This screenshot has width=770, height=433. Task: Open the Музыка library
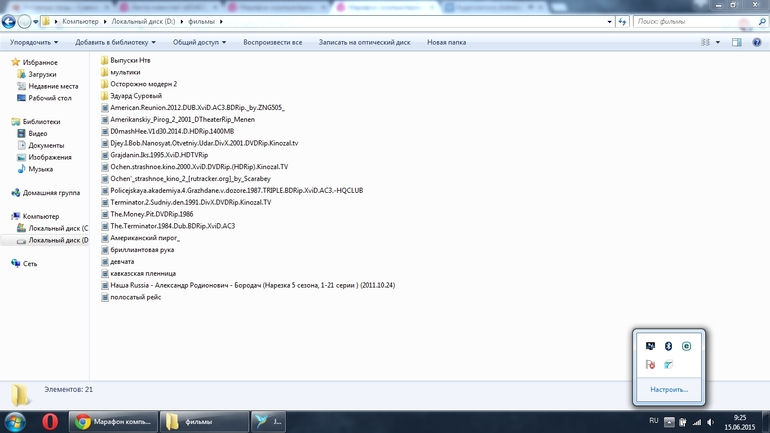(x=35, y=169)
